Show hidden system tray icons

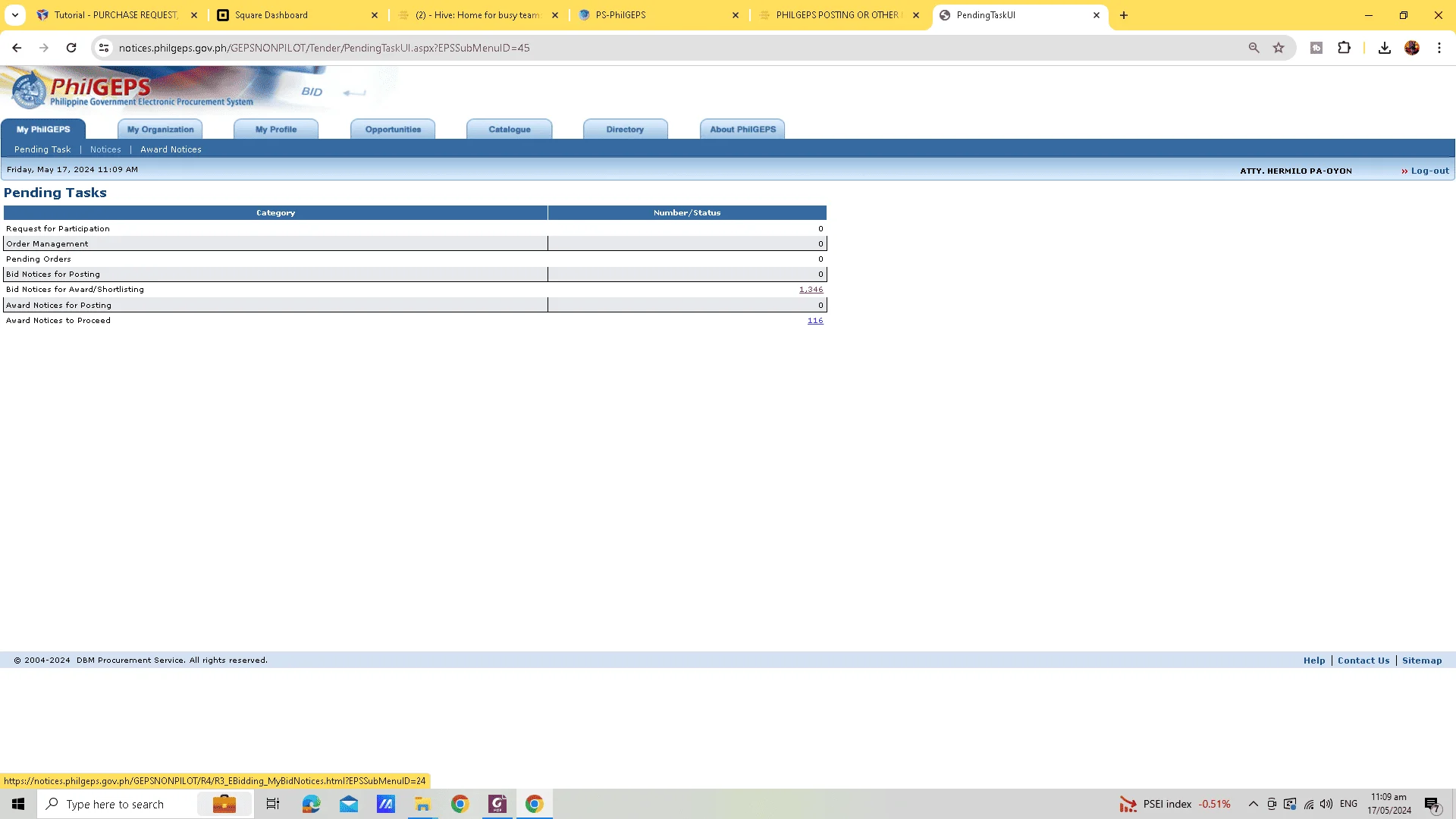click(x=1253, y=804)
